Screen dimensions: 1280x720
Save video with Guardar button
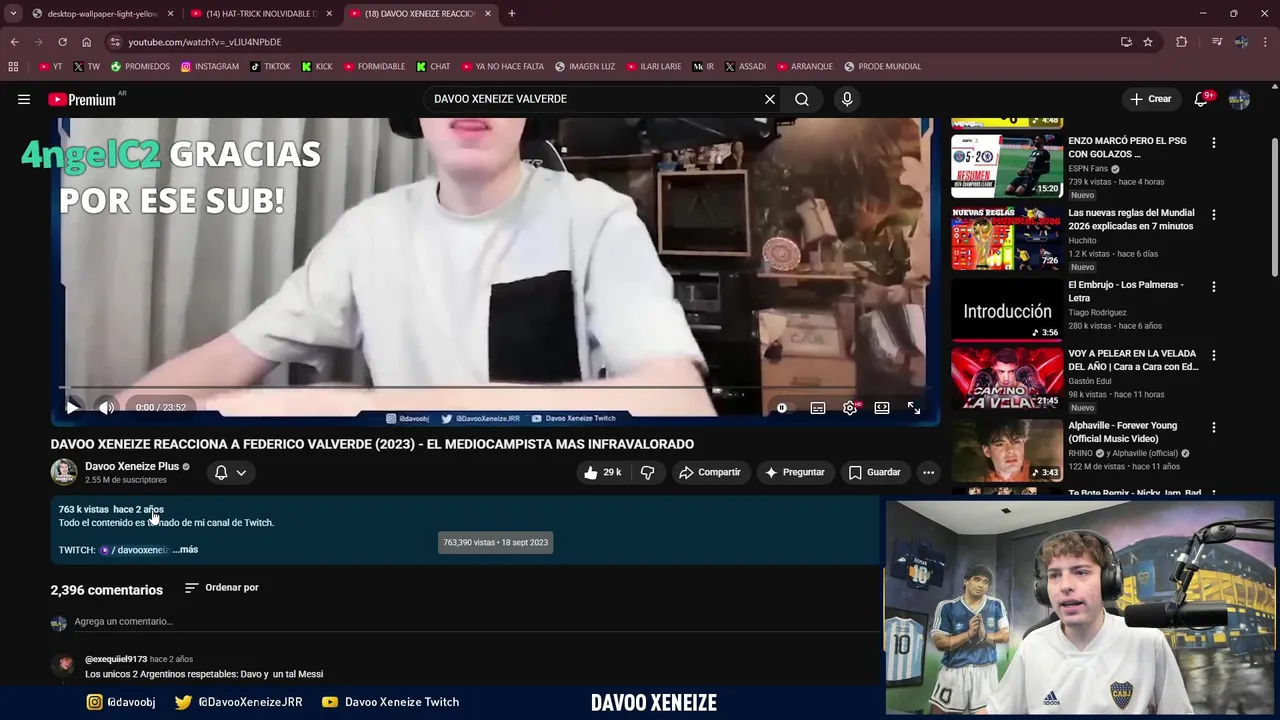coord(874,472)
